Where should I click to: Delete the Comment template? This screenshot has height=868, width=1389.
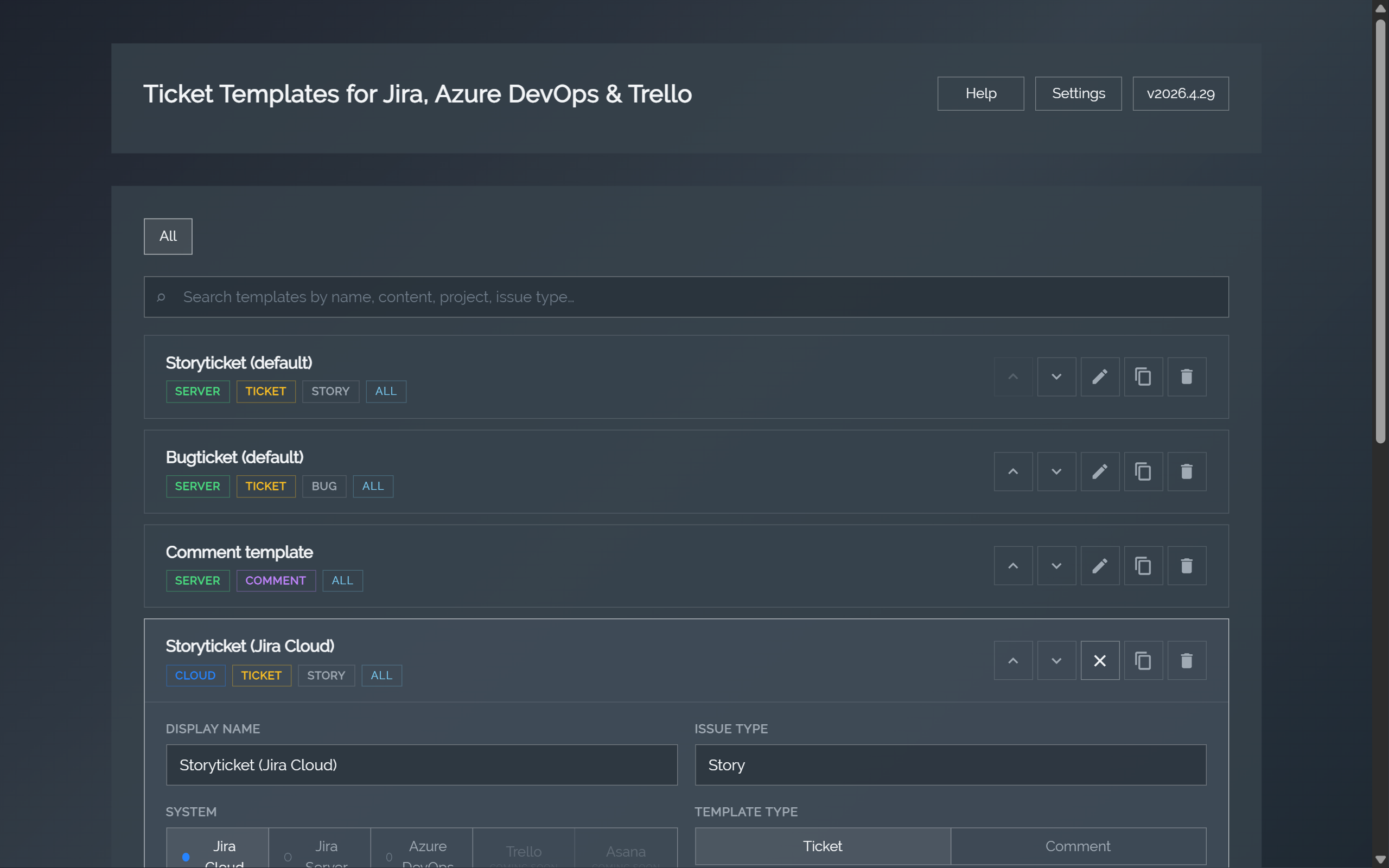(1187, 565)
